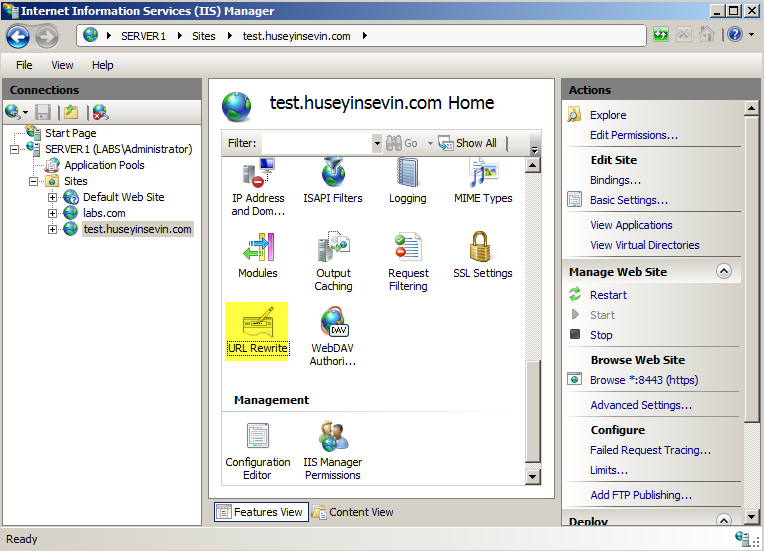This screenshot has width=764, height=551.
Task: Click the Go filter button
Action: (402, 143)
